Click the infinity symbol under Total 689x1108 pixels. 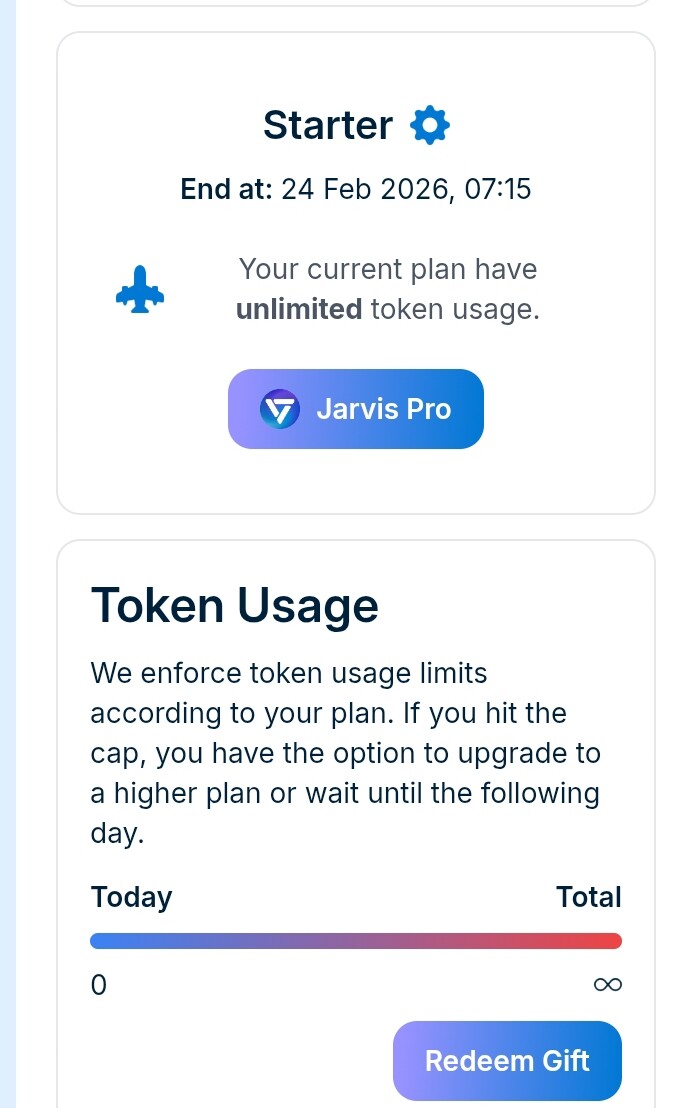point(607,985)
